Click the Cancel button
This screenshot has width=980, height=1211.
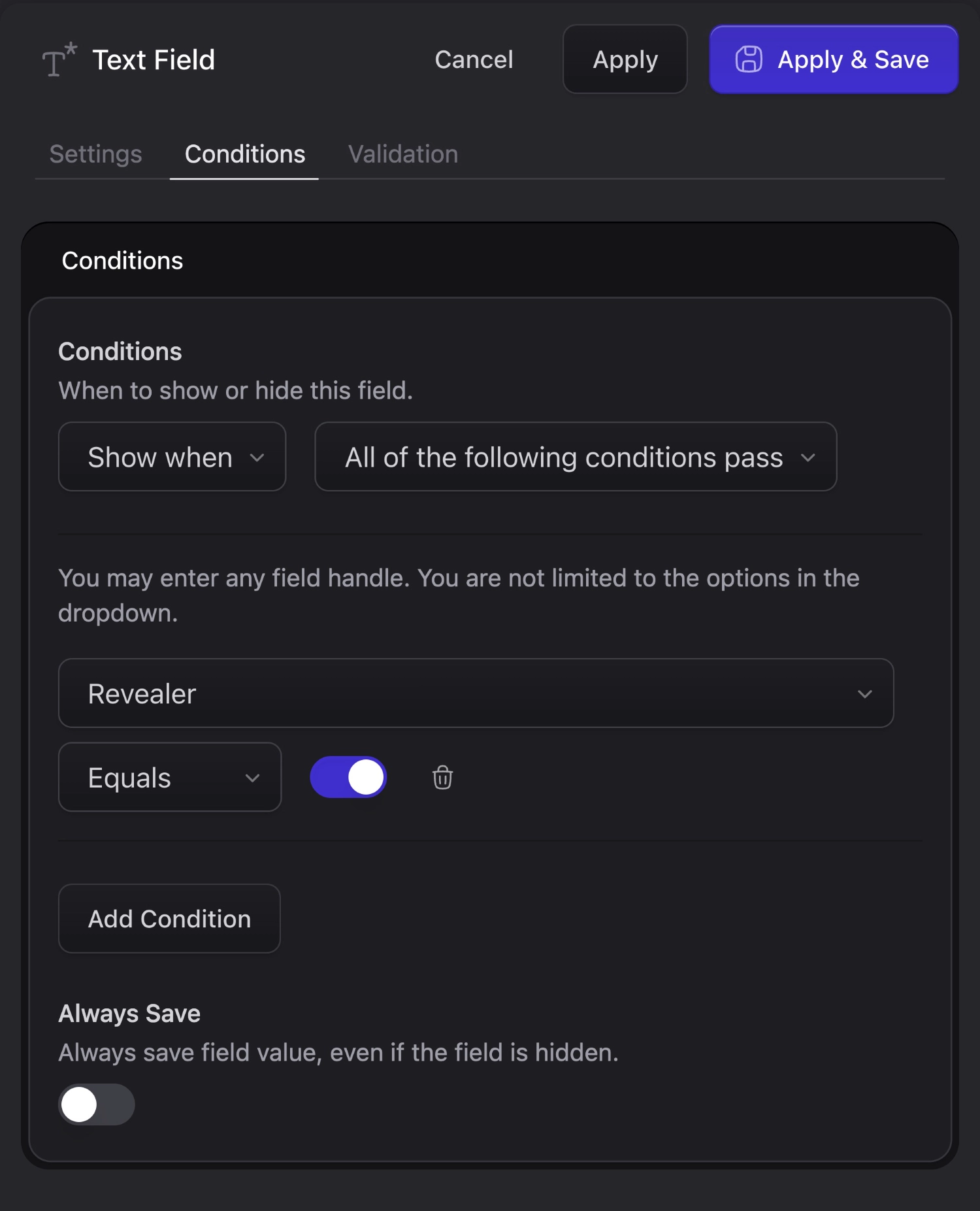point(474,59)
